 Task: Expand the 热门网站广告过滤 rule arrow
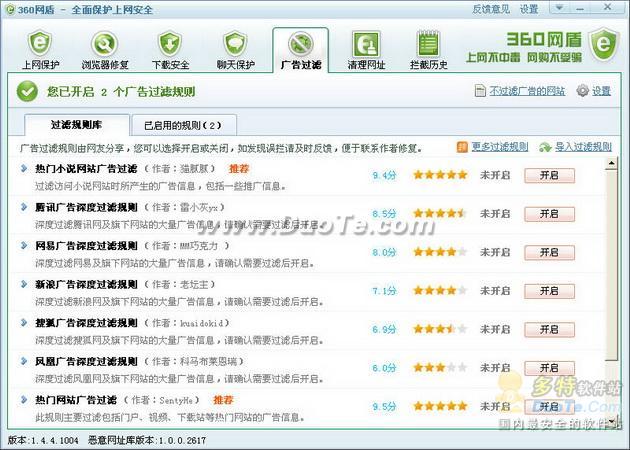(x=24, y=399)
